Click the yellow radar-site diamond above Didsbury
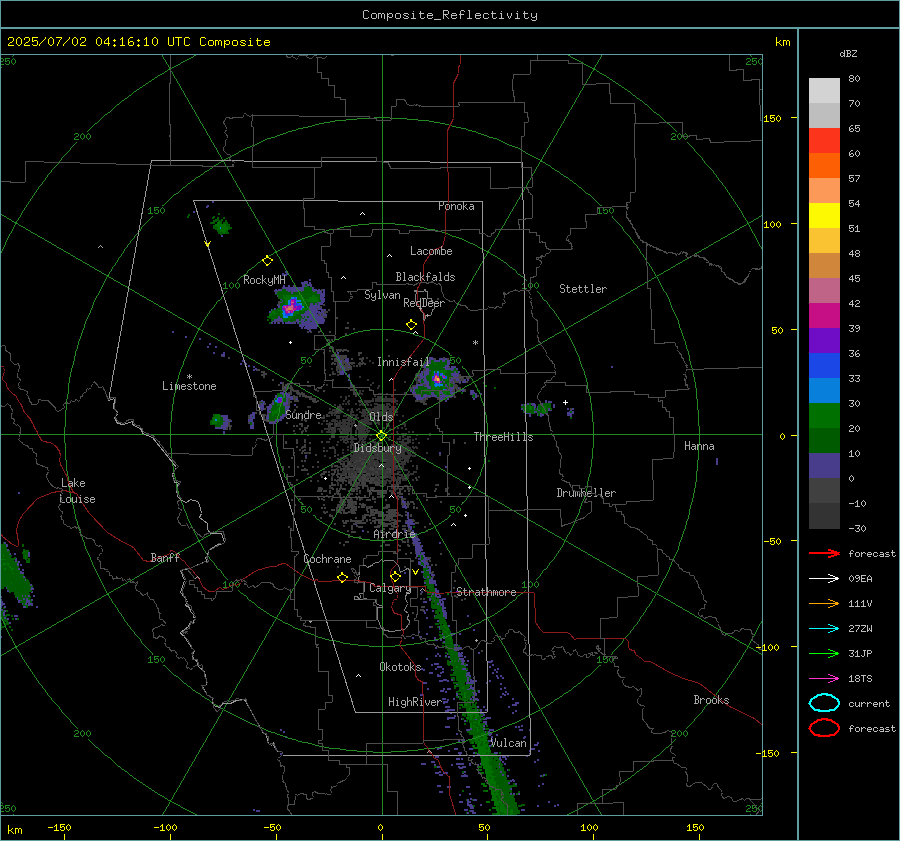 [381, 436]
